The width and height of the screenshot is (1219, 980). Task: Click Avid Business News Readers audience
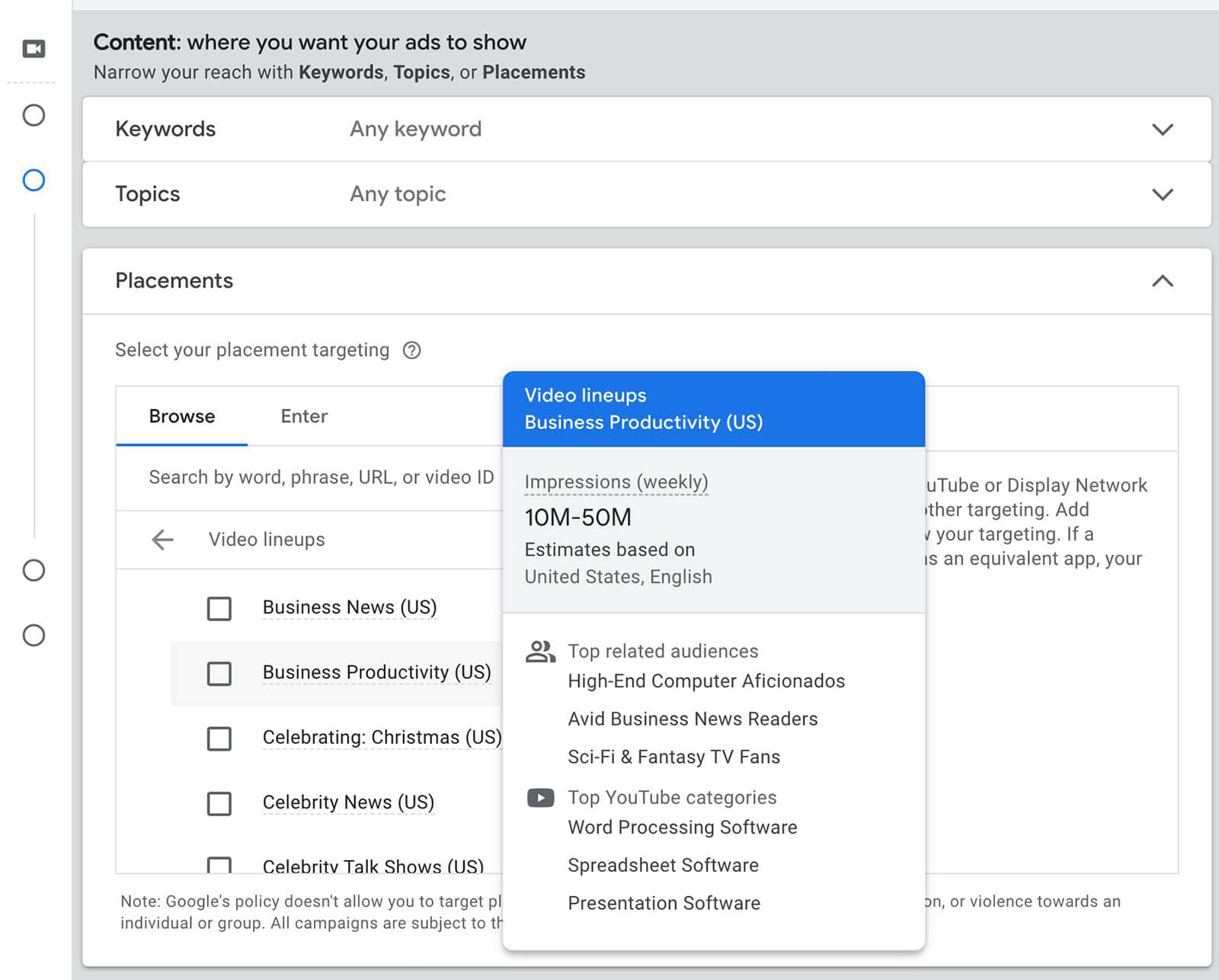coord(693,719)
